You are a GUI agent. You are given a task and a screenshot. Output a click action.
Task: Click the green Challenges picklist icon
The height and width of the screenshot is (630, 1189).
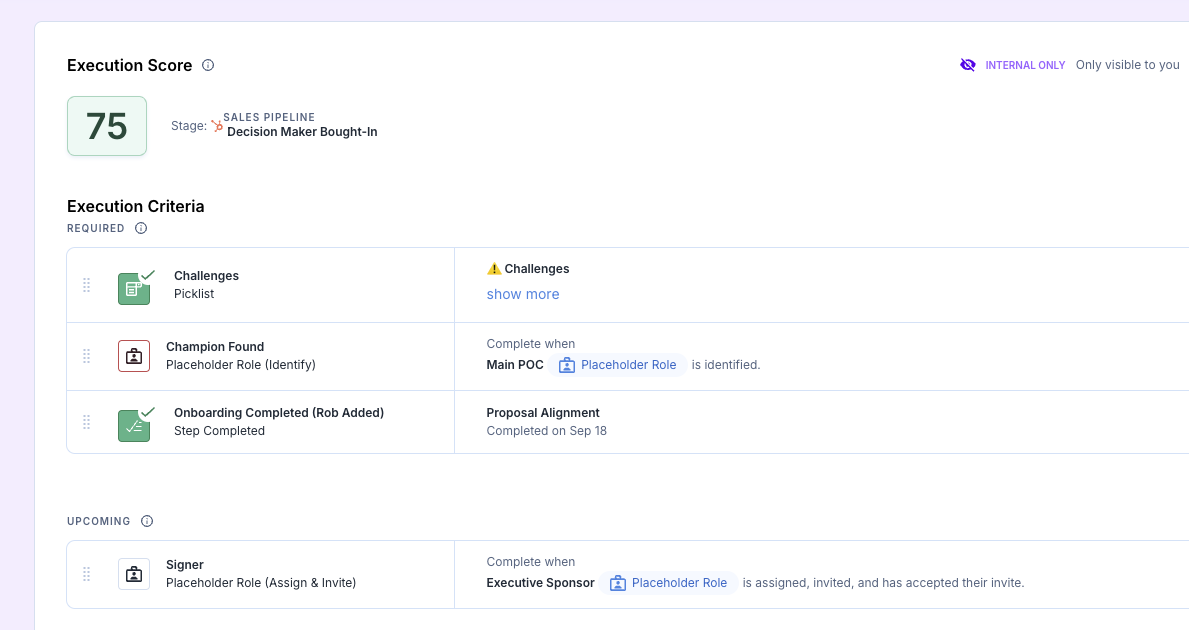(x=134, y=289)
